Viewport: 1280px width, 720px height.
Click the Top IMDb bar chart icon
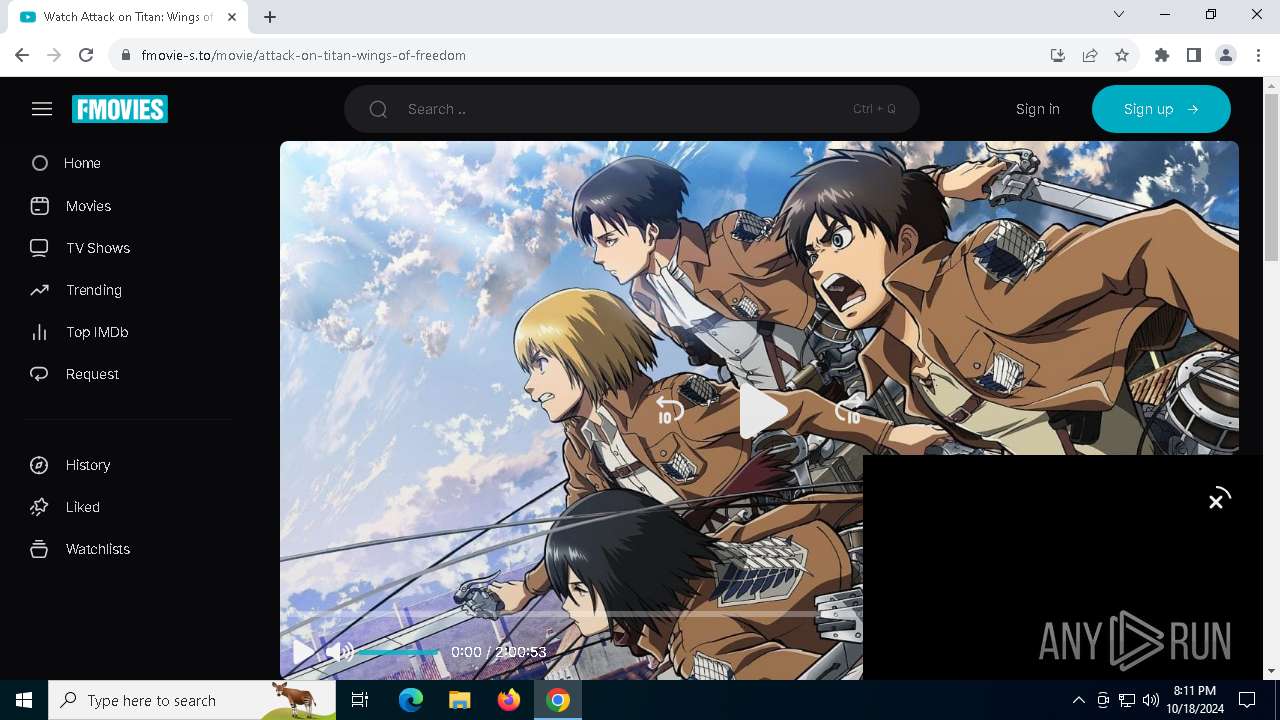tap(40, 332)
